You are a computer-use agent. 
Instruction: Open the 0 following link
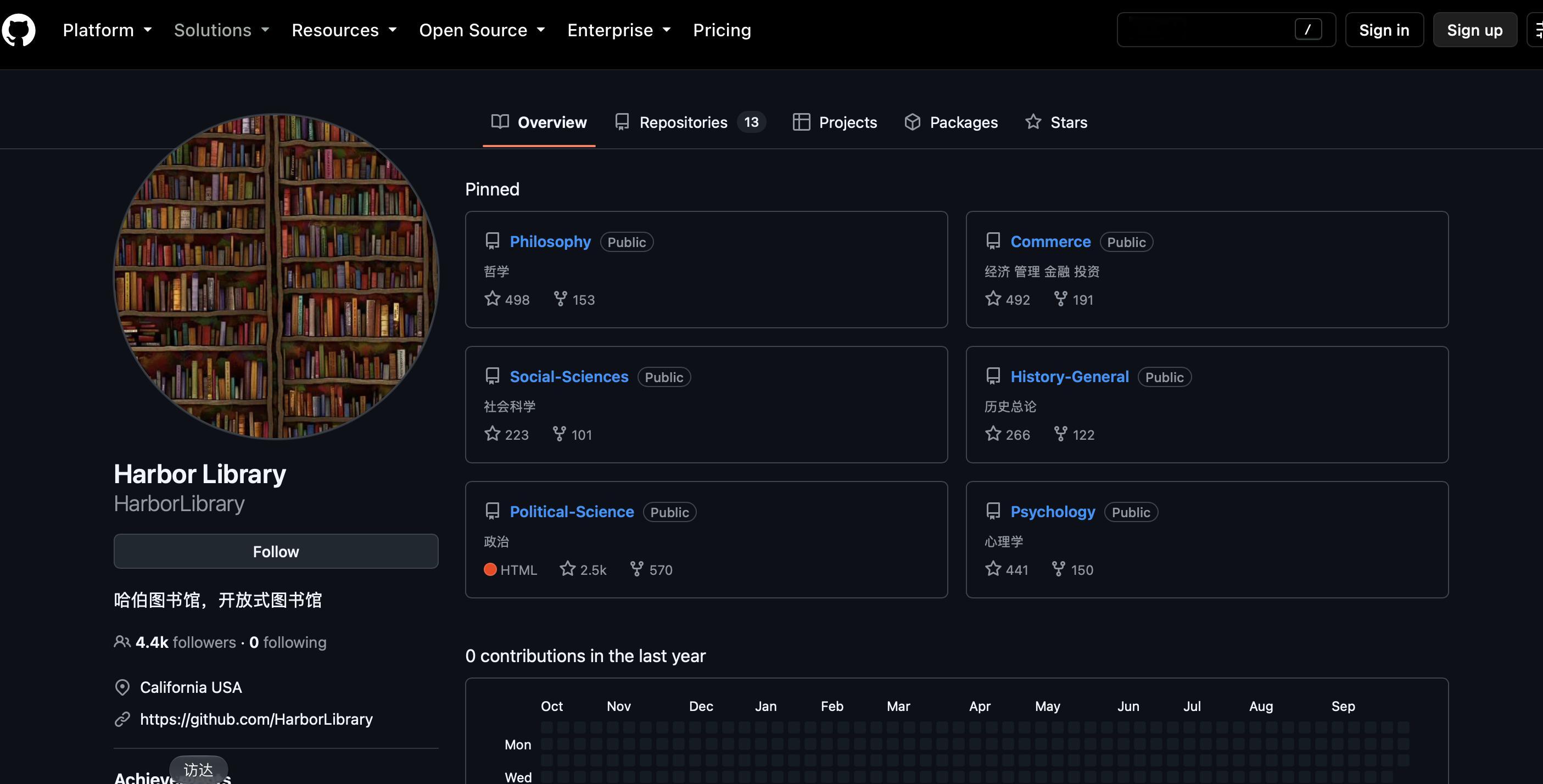coord(288,642)
